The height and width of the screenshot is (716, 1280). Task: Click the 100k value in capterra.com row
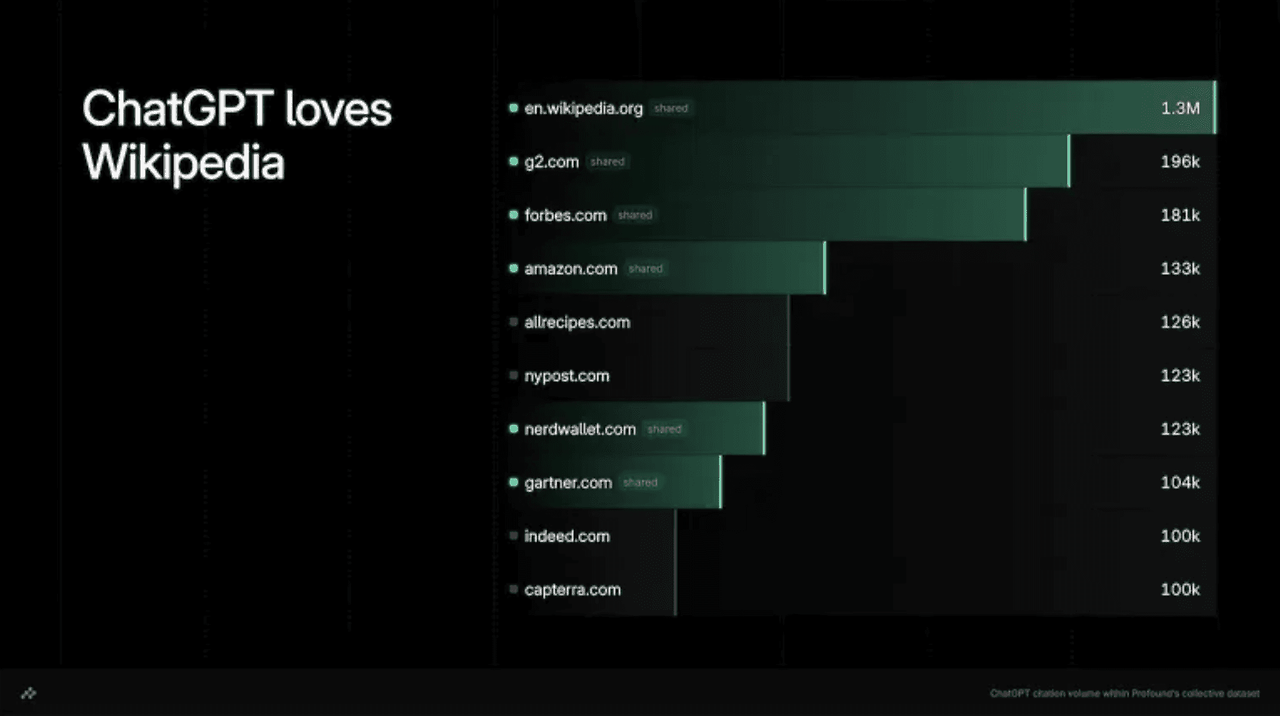(1180, 589)
